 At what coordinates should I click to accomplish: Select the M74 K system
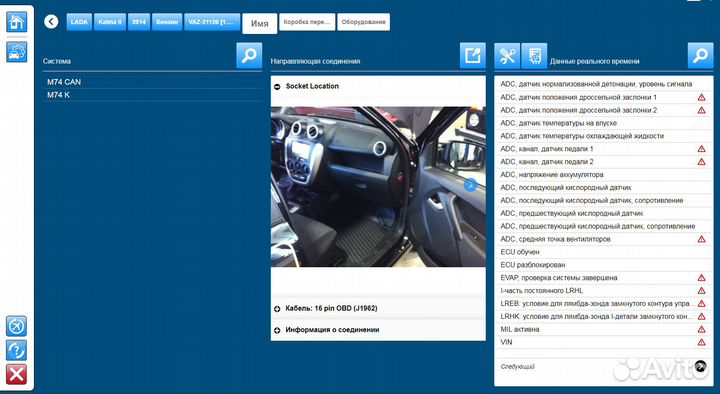(152, 95)
